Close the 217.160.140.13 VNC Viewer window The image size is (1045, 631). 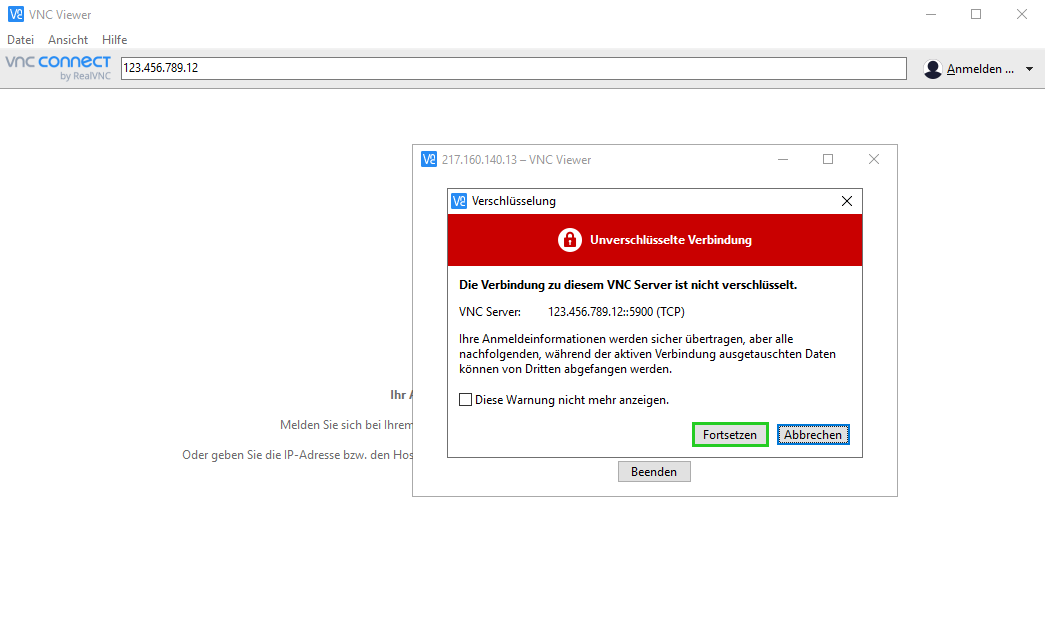click(x=874, y=159)
